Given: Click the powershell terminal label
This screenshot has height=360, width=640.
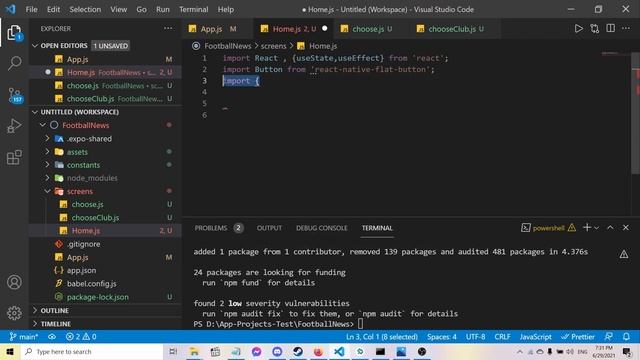Looking at the screenshot, I should [548, 228].
